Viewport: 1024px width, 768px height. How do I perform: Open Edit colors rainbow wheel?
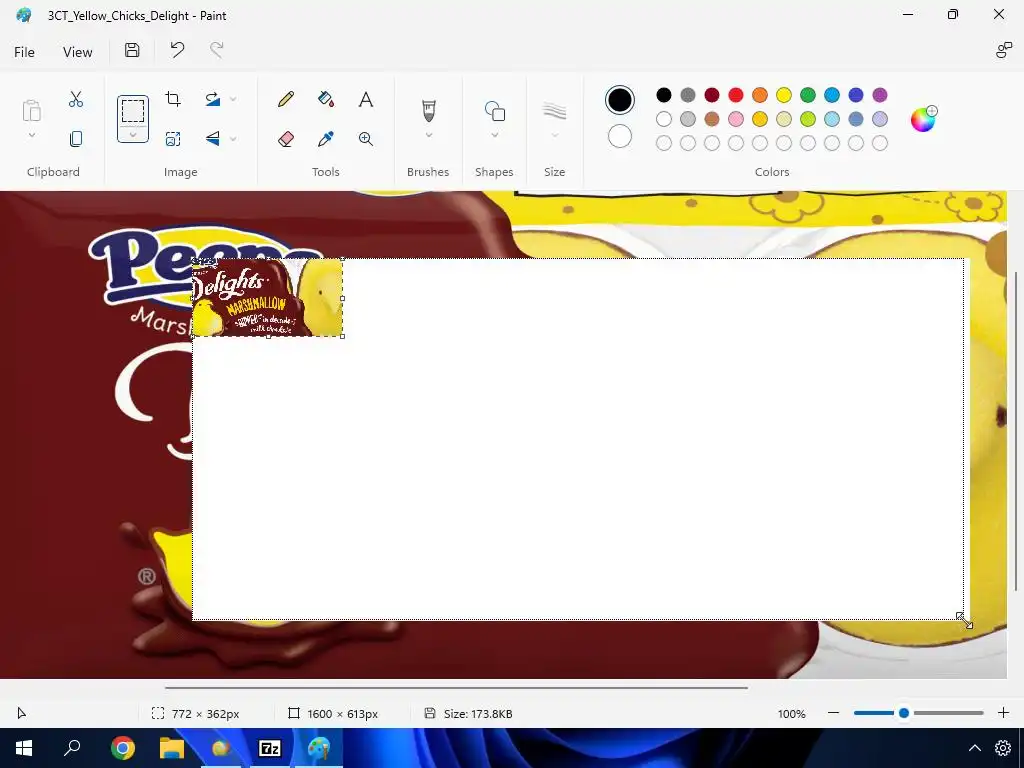click(924, 119)
